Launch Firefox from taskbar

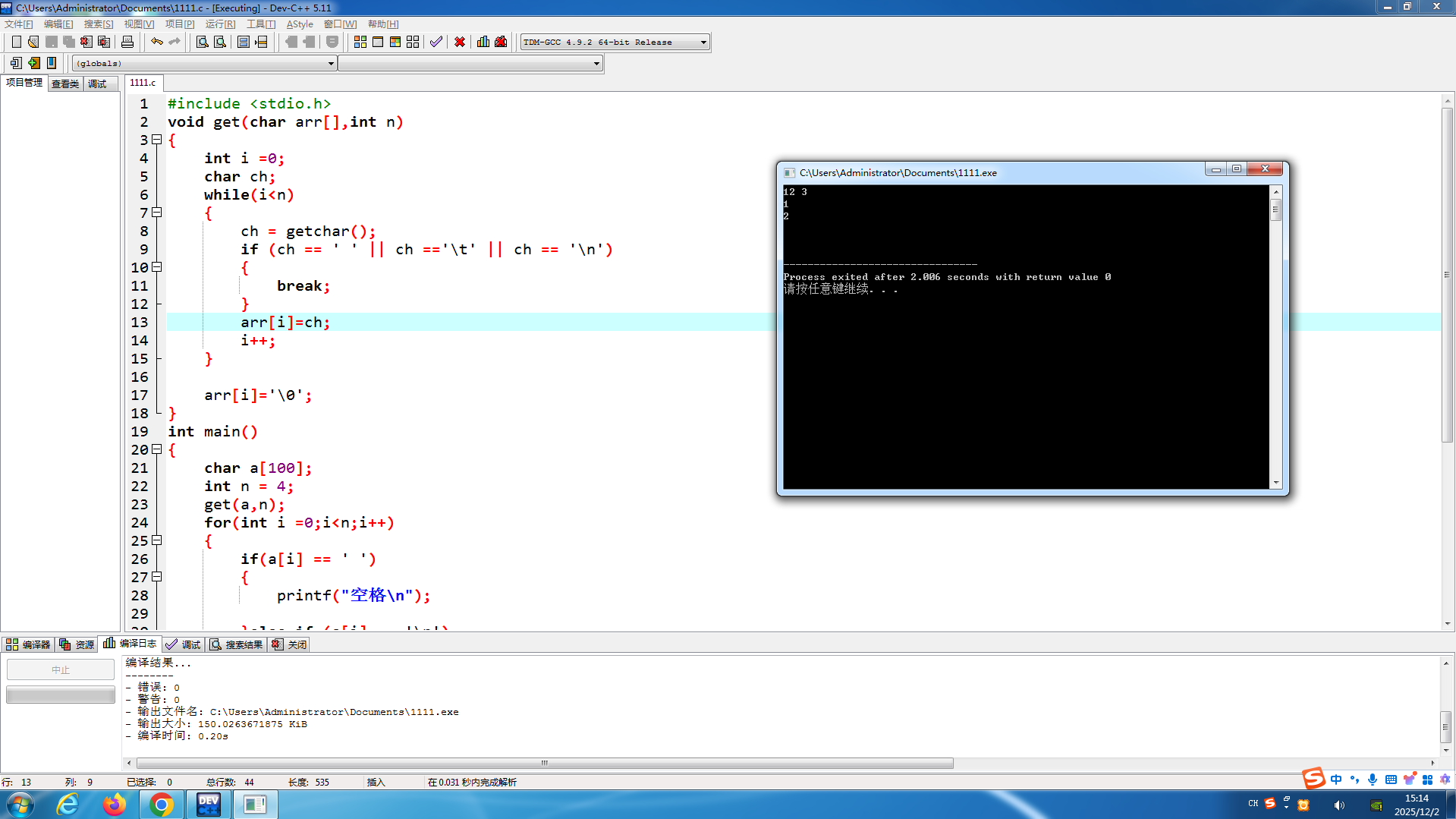[115, 805]
